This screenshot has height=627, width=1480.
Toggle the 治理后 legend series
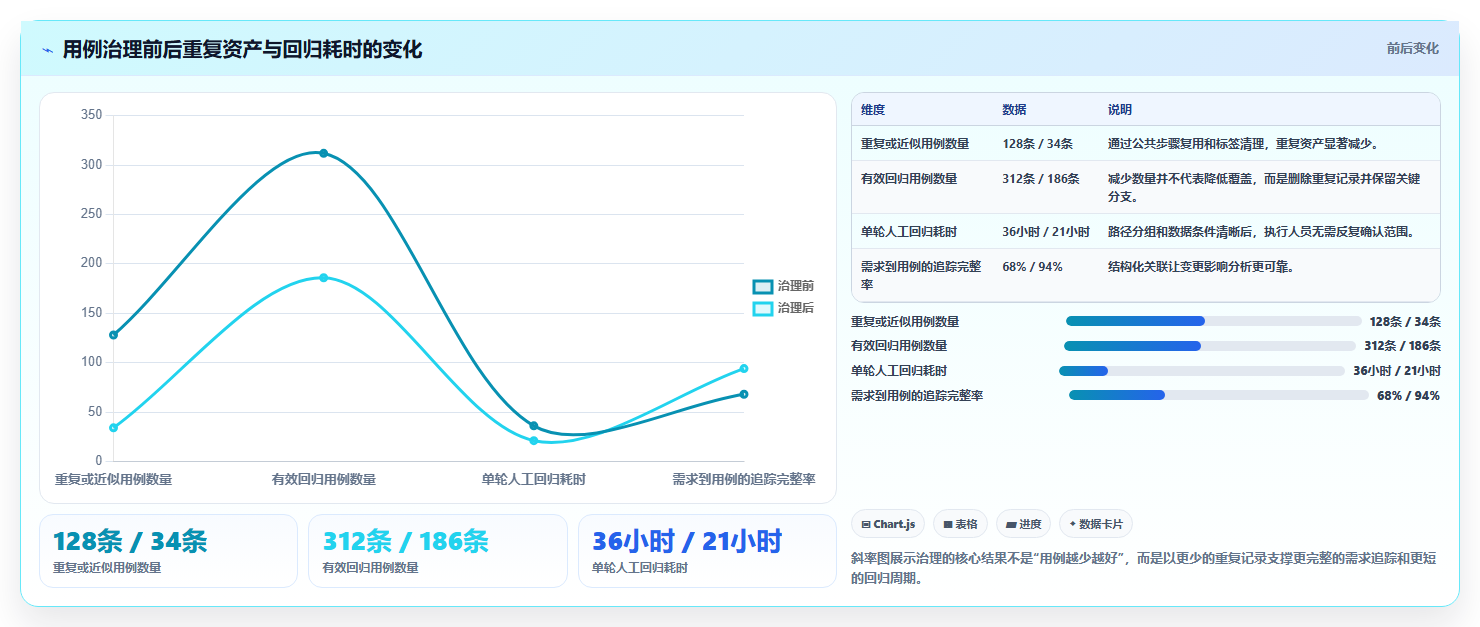coord(783,308)
